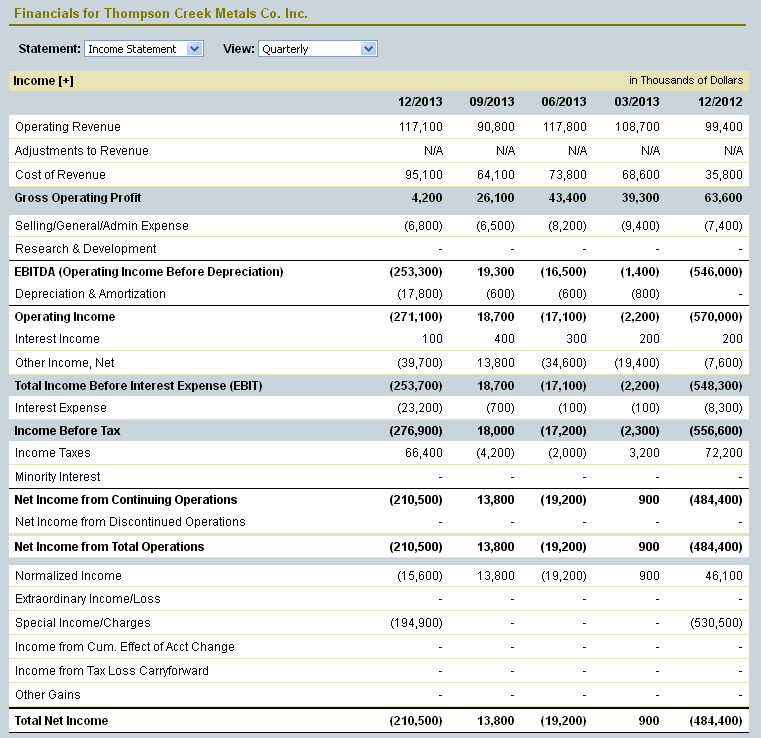Click Income from Tax Loss Carryforward label
This screenshot has width=761, height=738.
click(112, 671)
